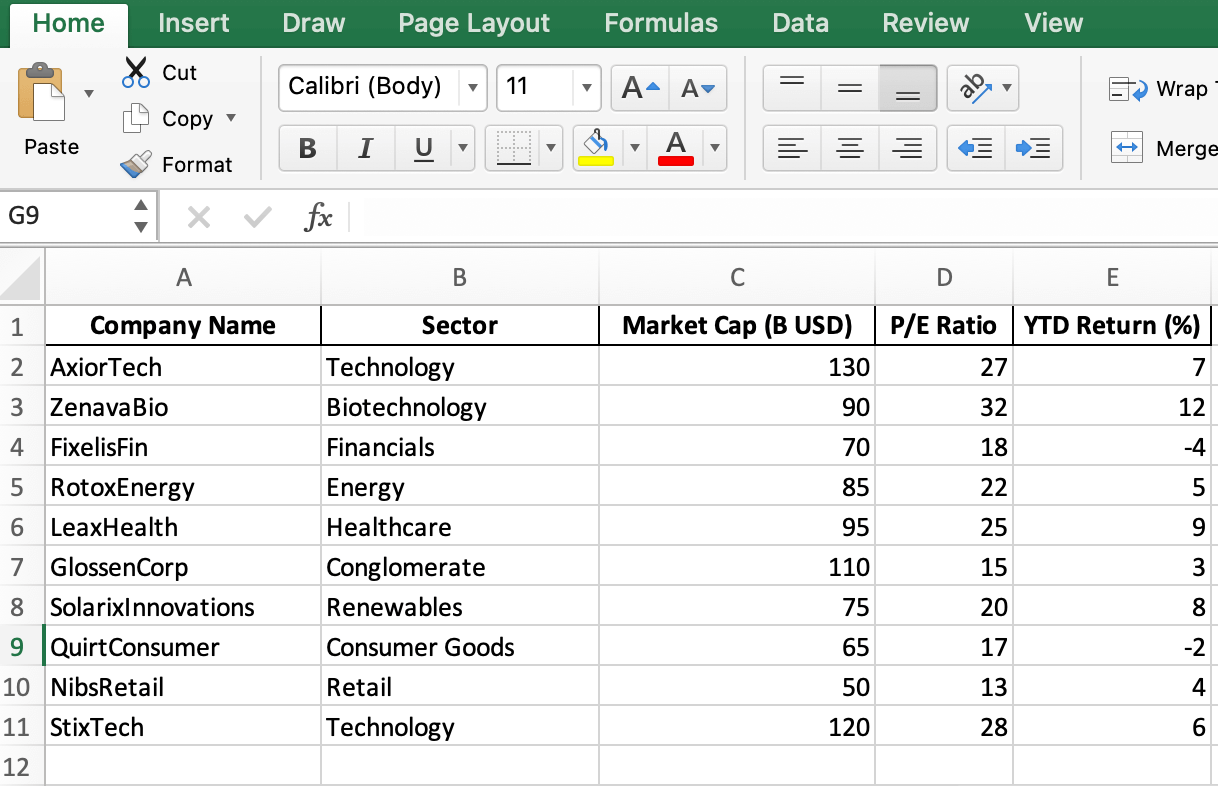Select all cells via corner triangle

point(22,278)
